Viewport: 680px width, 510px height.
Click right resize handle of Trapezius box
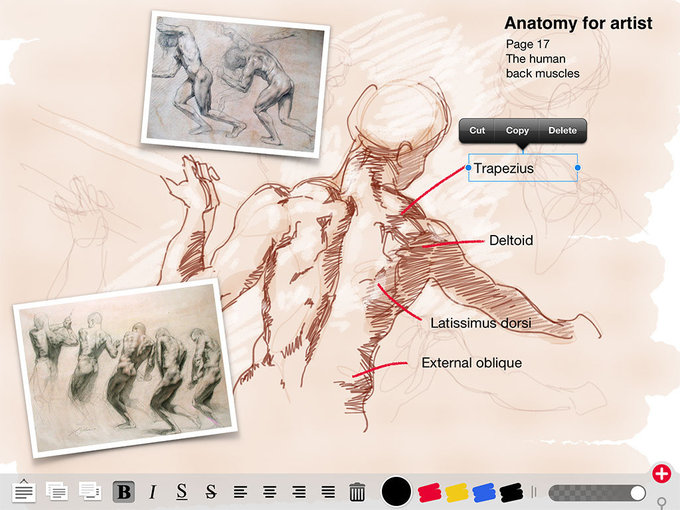tap(578, 167)
